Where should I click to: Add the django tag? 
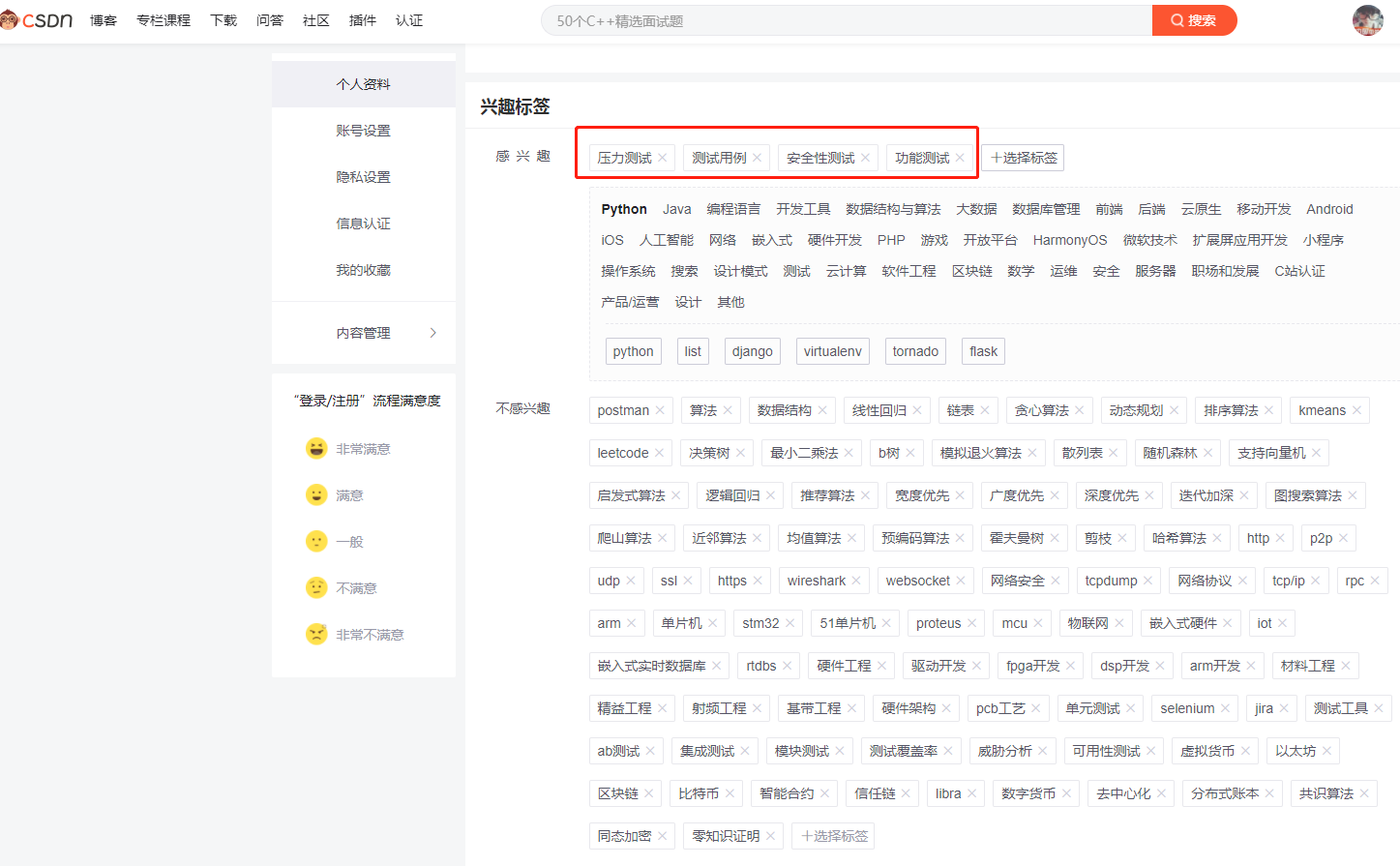click(x=752, y=351)
